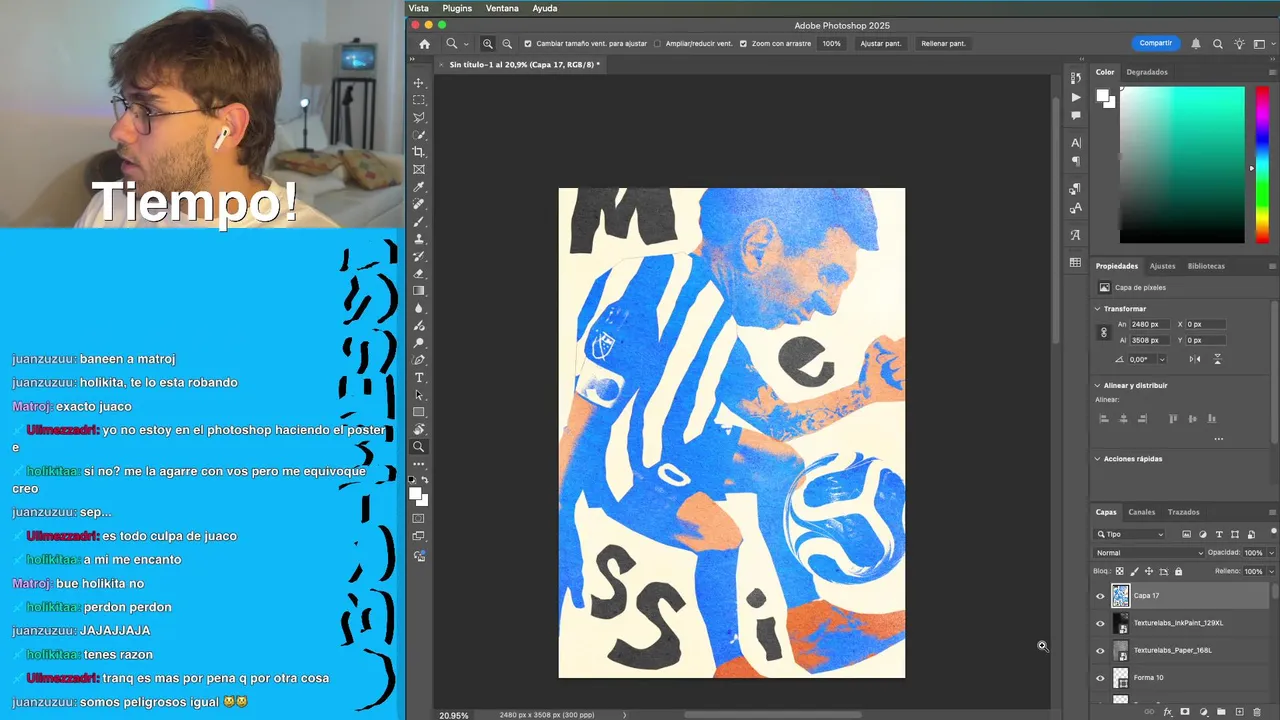The image size is (1280, 720).
Task: Open the Plugins menu
Action: coord(457,8)
